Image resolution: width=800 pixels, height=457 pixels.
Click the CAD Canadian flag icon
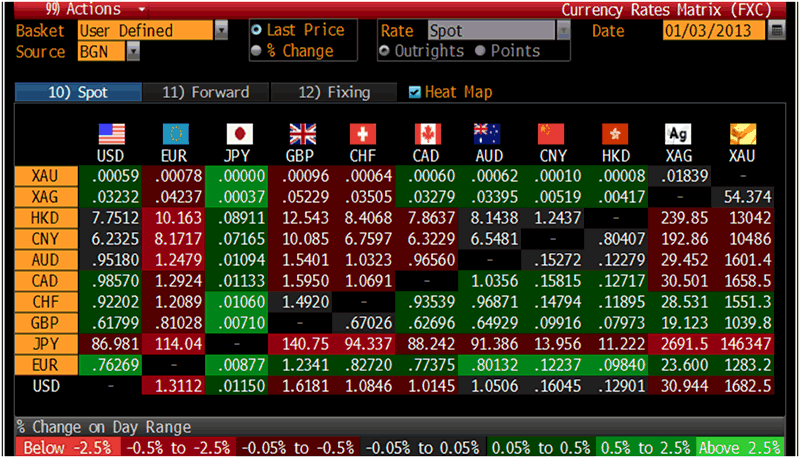427,135
